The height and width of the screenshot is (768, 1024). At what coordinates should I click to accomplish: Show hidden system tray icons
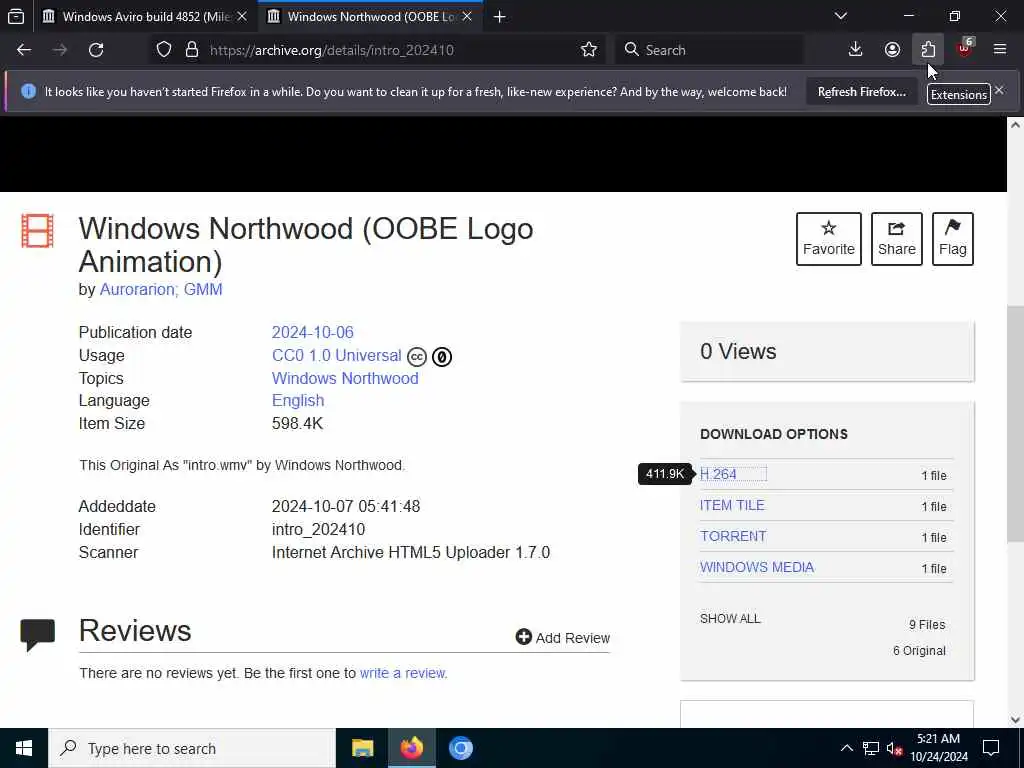846,748
